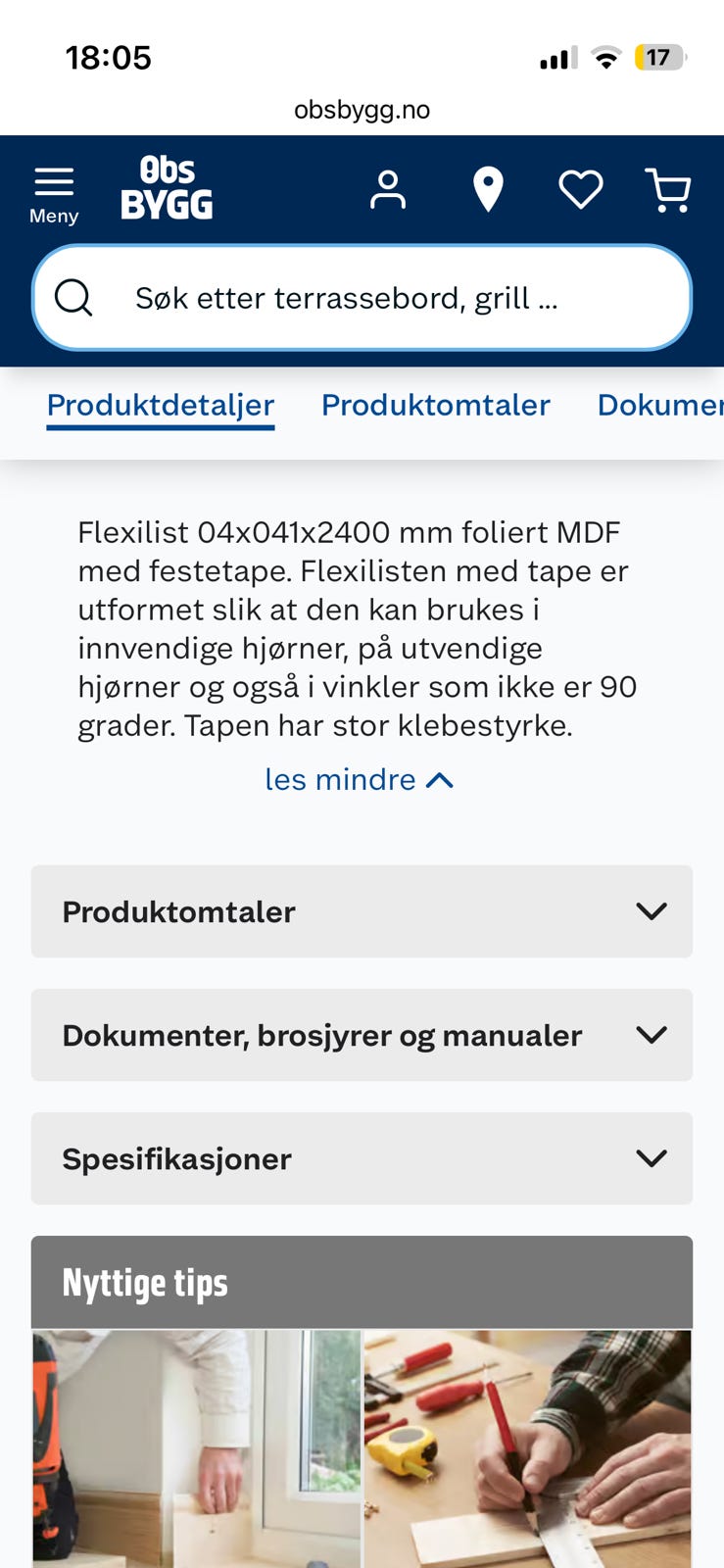The height and width of the screenshot is (1568, 724).
Task: Open the user account profile icon
Action: [x=388, y=189]
